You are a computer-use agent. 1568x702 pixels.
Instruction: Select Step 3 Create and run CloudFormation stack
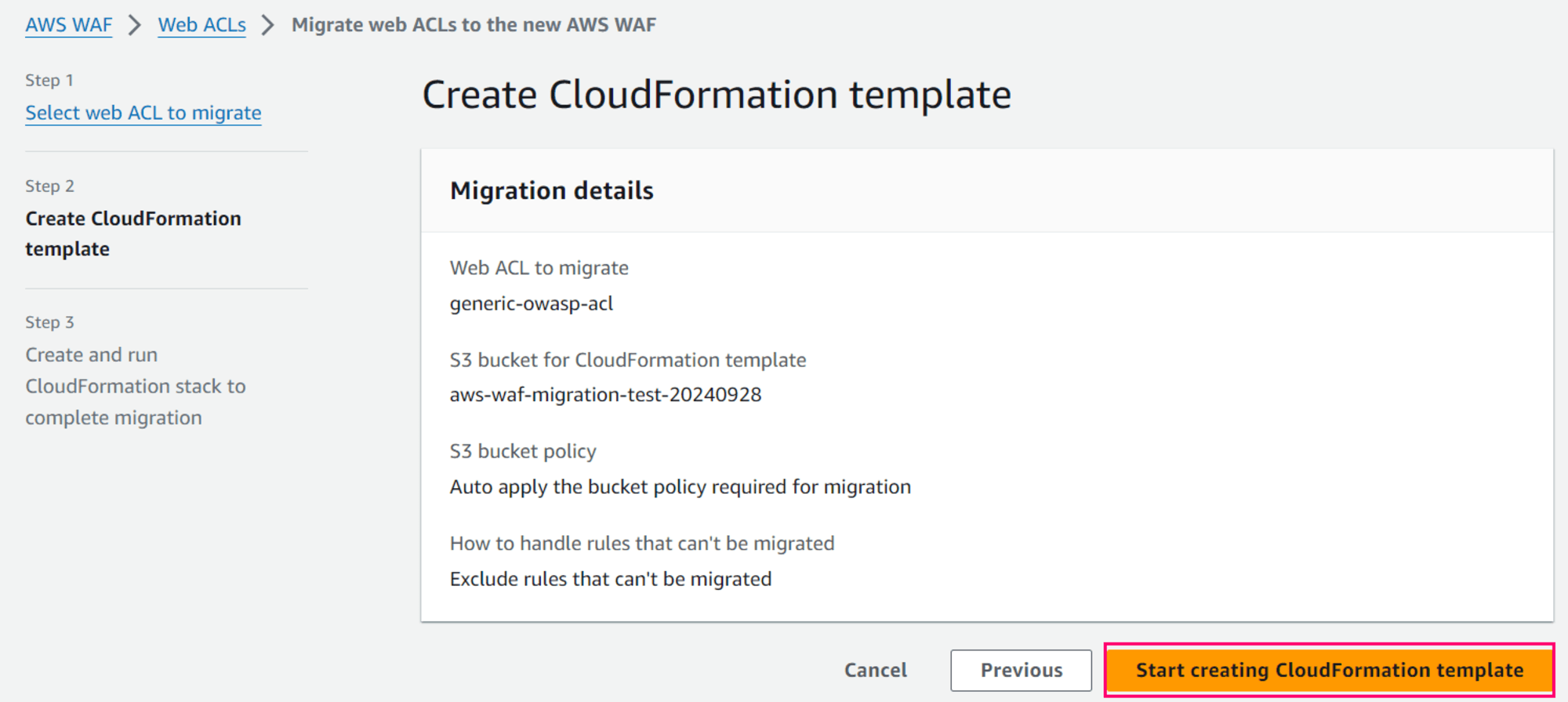136,386
